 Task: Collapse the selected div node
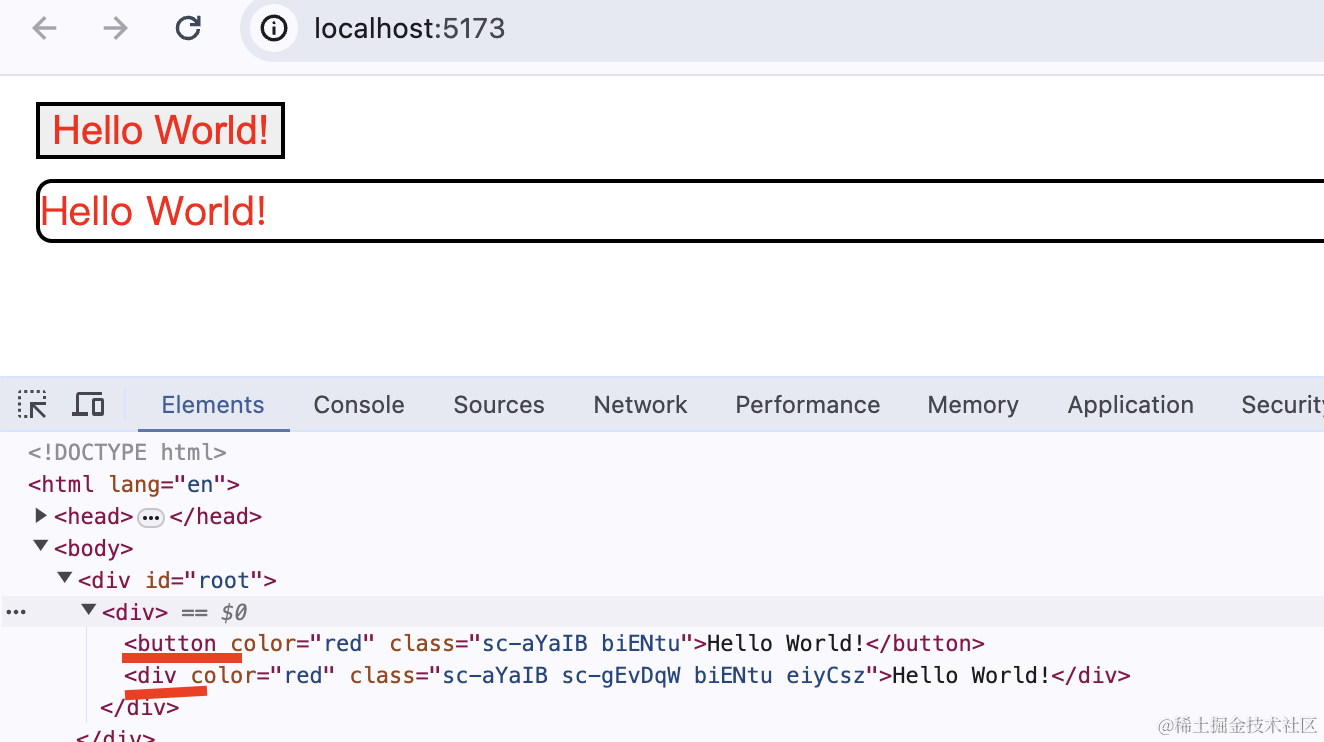(x=89, y=611)
